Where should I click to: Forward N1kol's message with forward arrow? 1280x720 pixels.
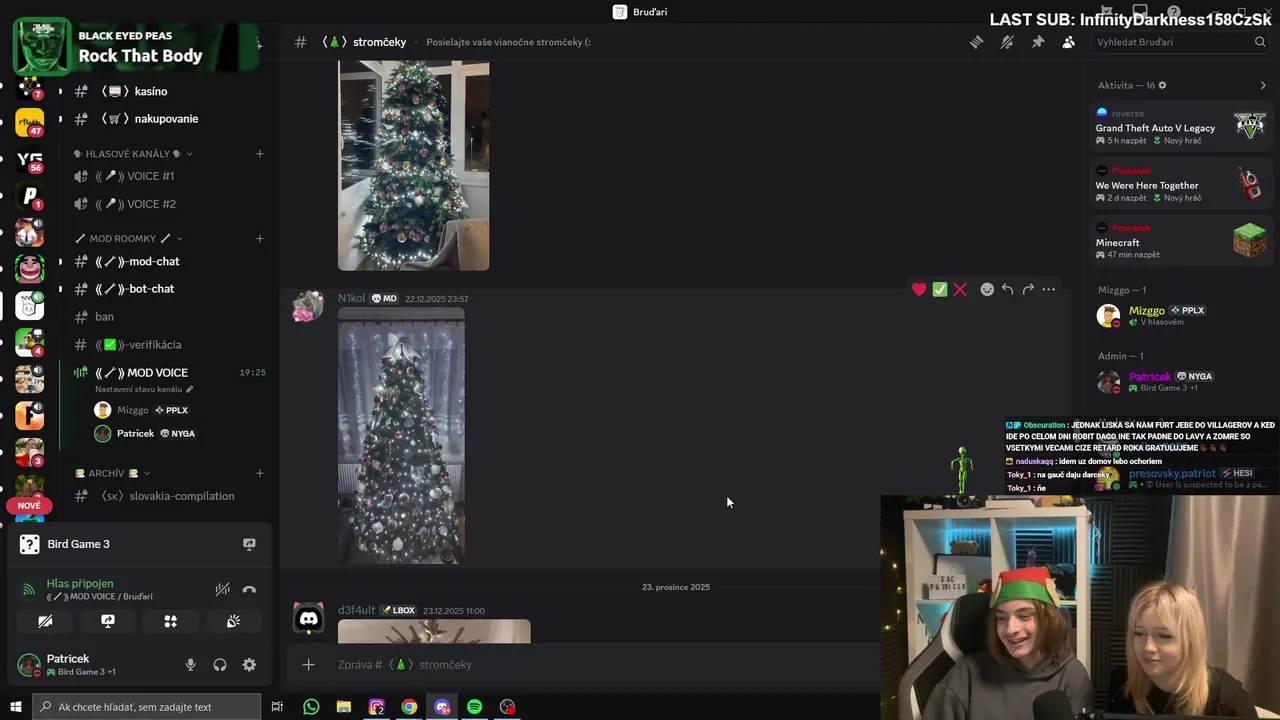[x=1028, y=289]
